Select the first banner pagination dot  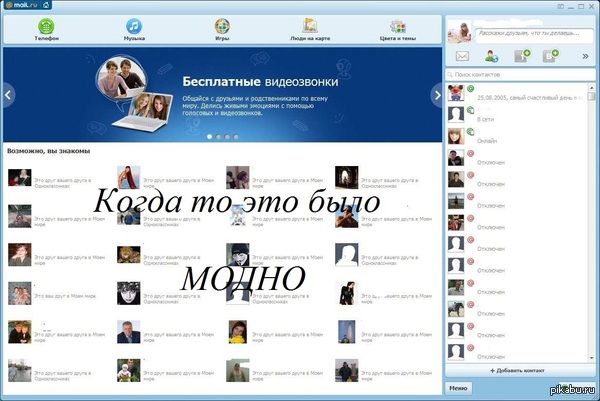[209, 135]
